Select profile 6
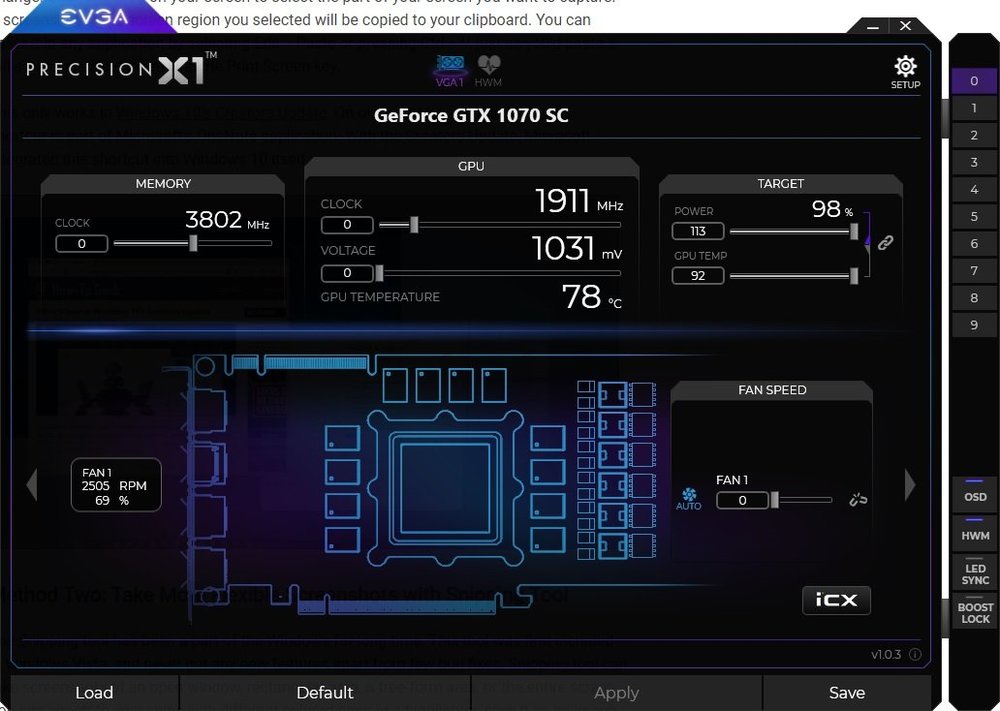The width and height of the screenshot is (1000, 711). (x=974, y=244)
